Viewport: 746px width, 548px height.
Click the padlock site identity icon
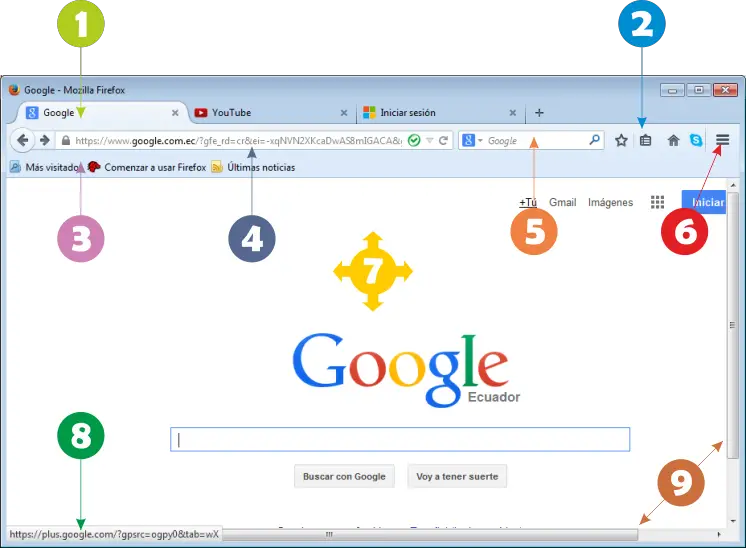point(66,140)
